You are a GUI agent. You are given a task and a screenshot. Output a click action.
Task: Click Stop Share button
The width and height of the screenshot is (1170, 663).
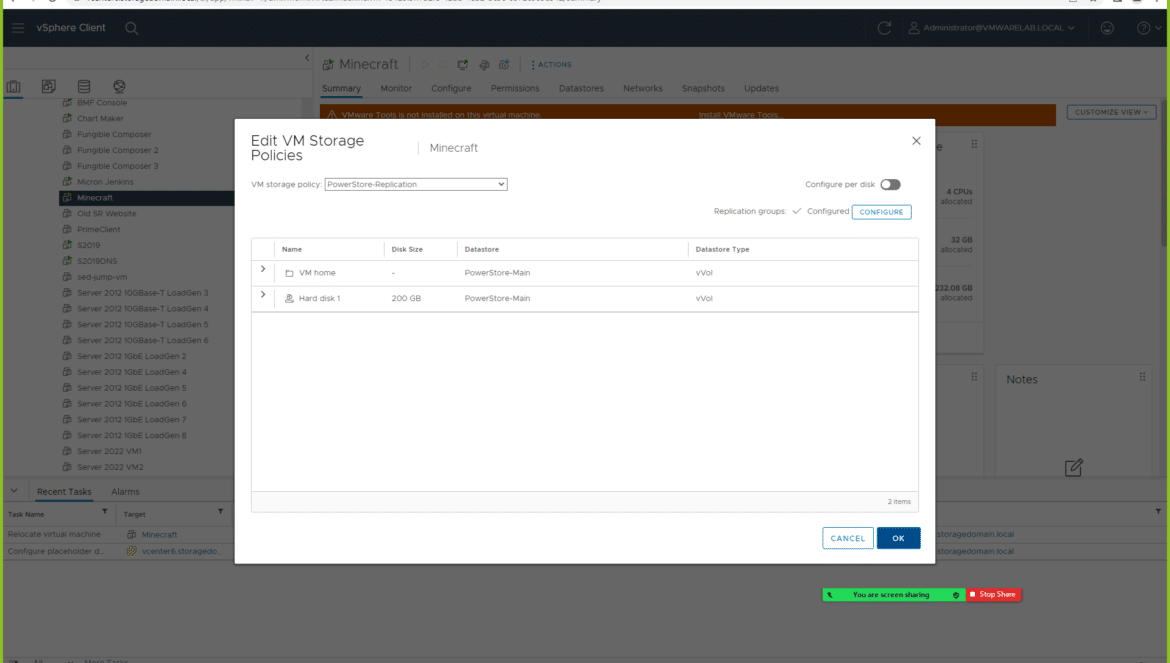click(993, 594)
